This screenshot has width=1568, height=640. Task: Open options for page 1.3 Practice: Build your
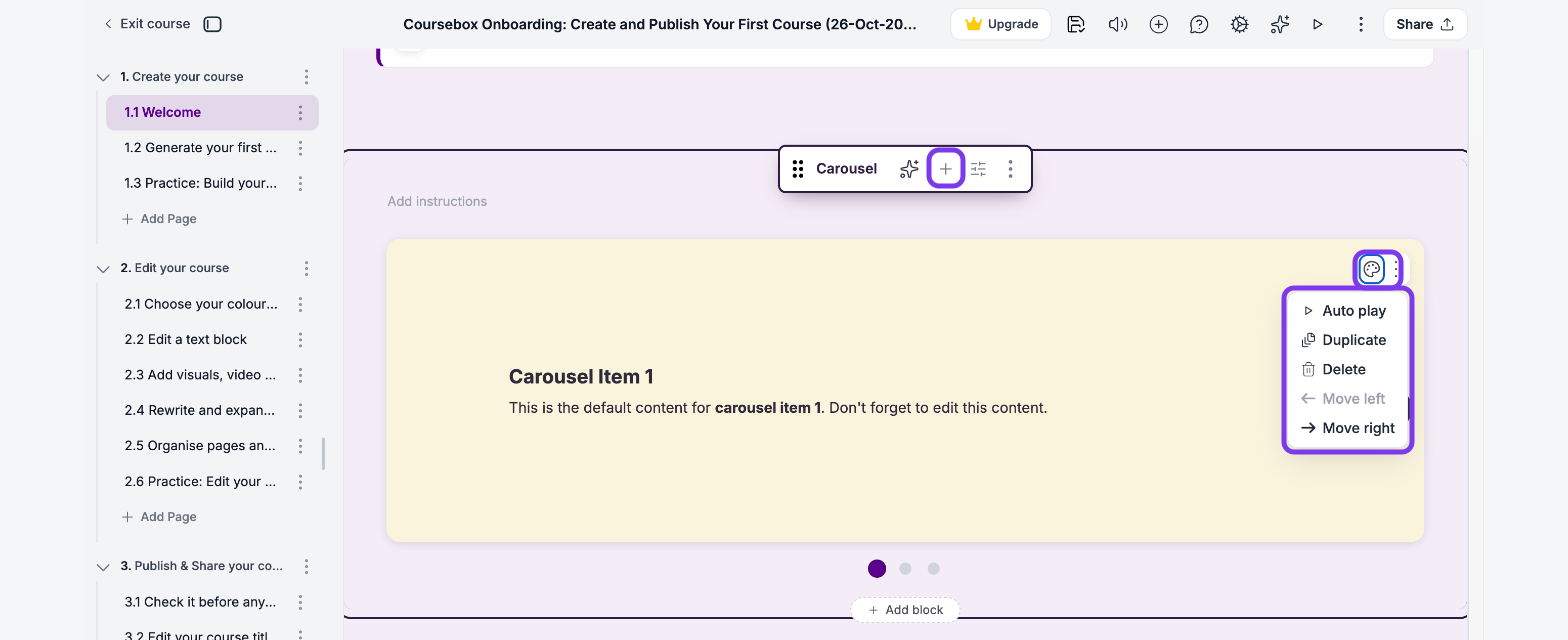coord(300,184)
